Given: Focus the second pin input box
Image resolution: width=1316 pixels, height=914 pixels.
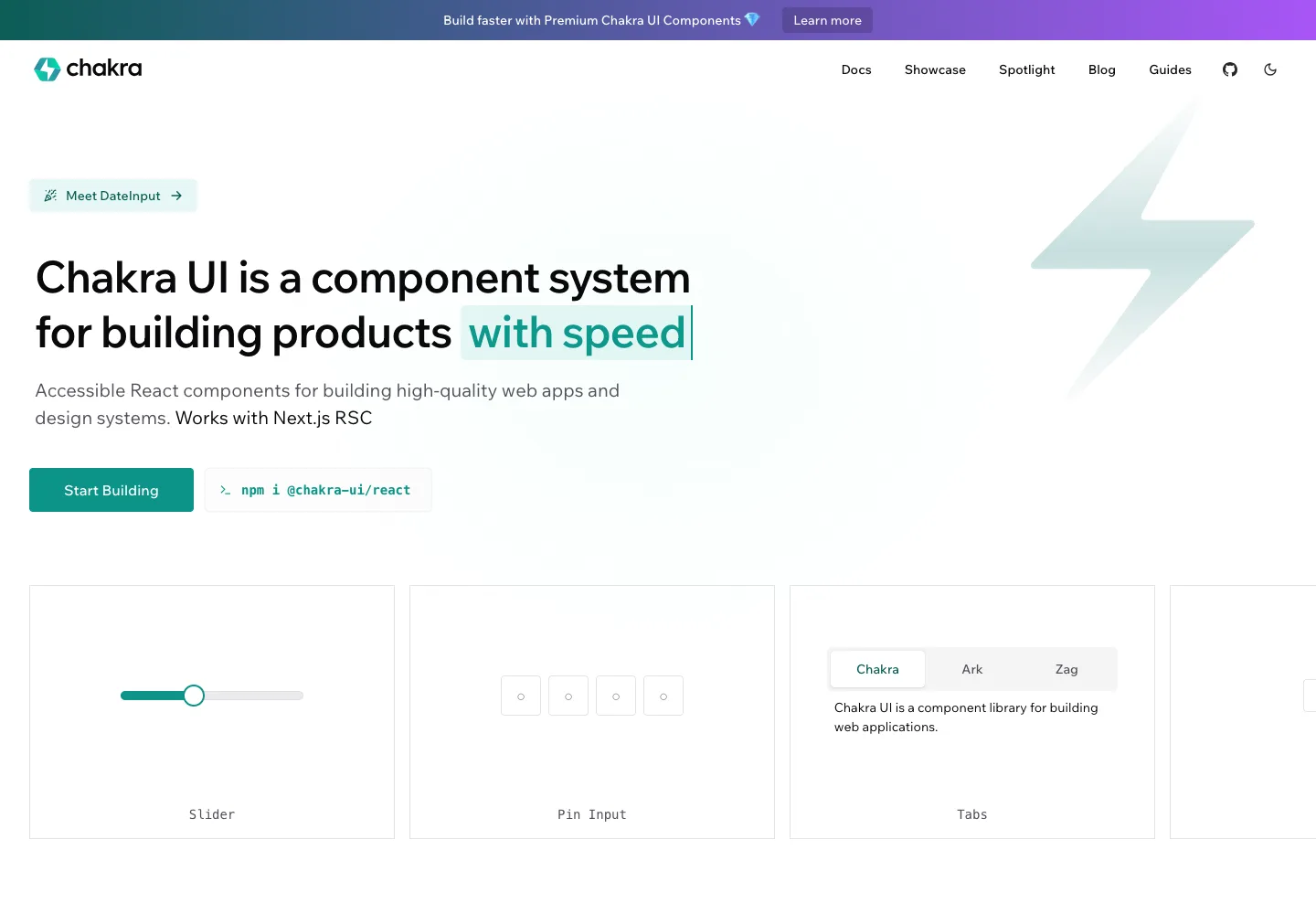Looking at the screenshot, I should 568,696.
